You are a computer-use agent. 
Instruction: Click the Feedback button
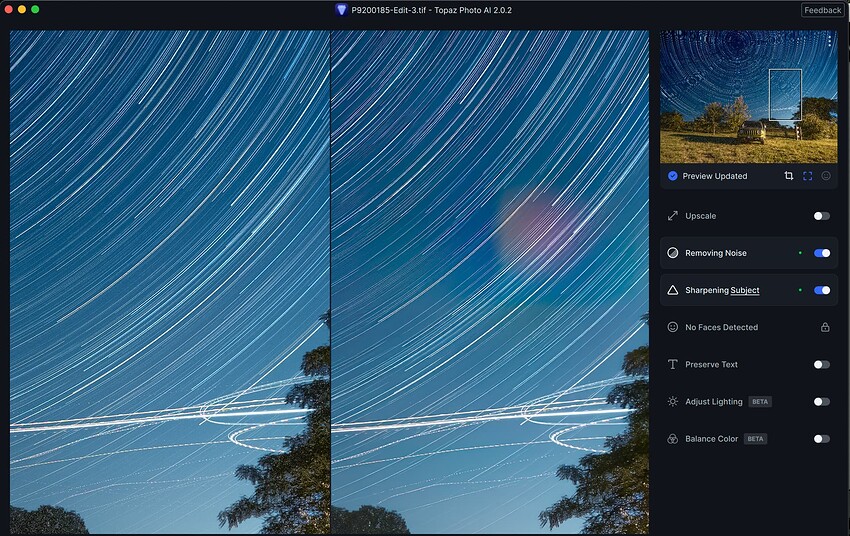pos(822,10)
